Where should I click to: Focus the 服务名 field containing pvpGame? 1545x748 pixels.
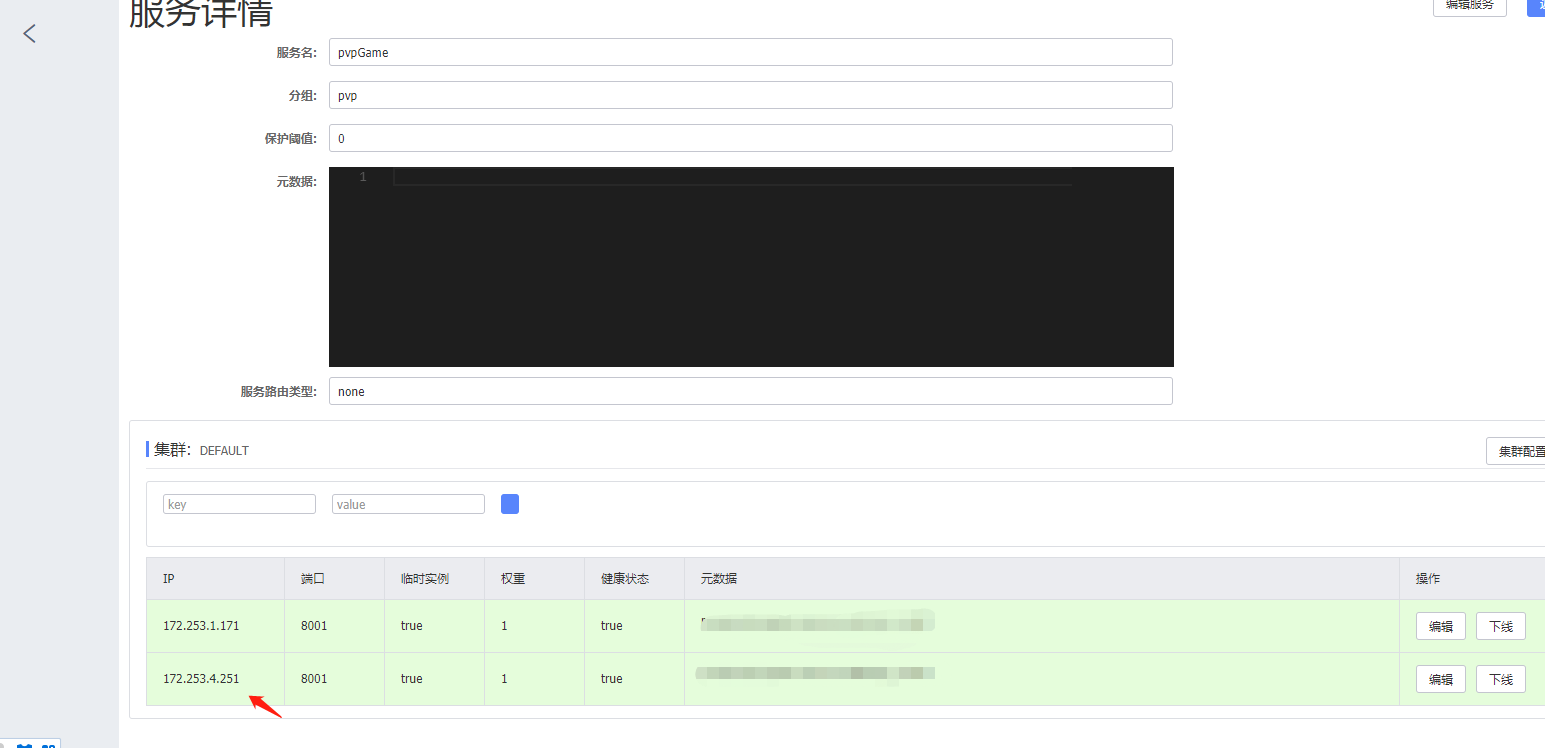(751, 52)
